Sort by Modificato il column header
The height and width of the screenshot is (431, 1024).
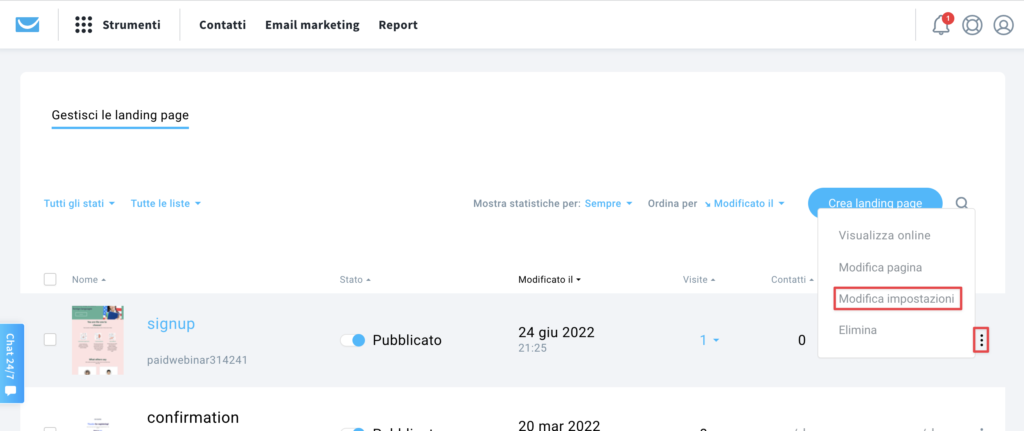pos(549,279)
